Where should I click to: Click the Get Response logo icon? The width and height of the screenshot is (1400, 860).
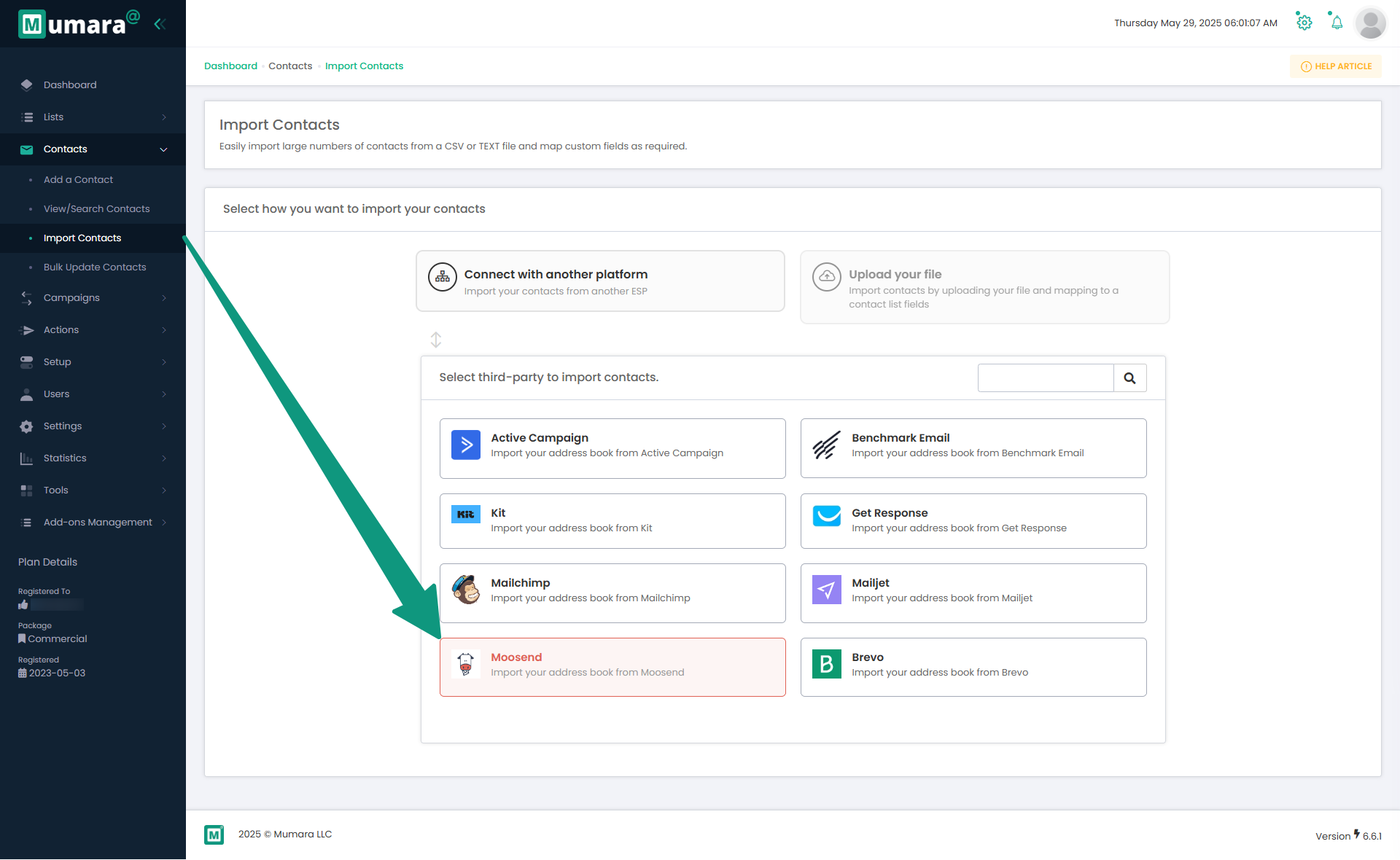coord(826,515)
